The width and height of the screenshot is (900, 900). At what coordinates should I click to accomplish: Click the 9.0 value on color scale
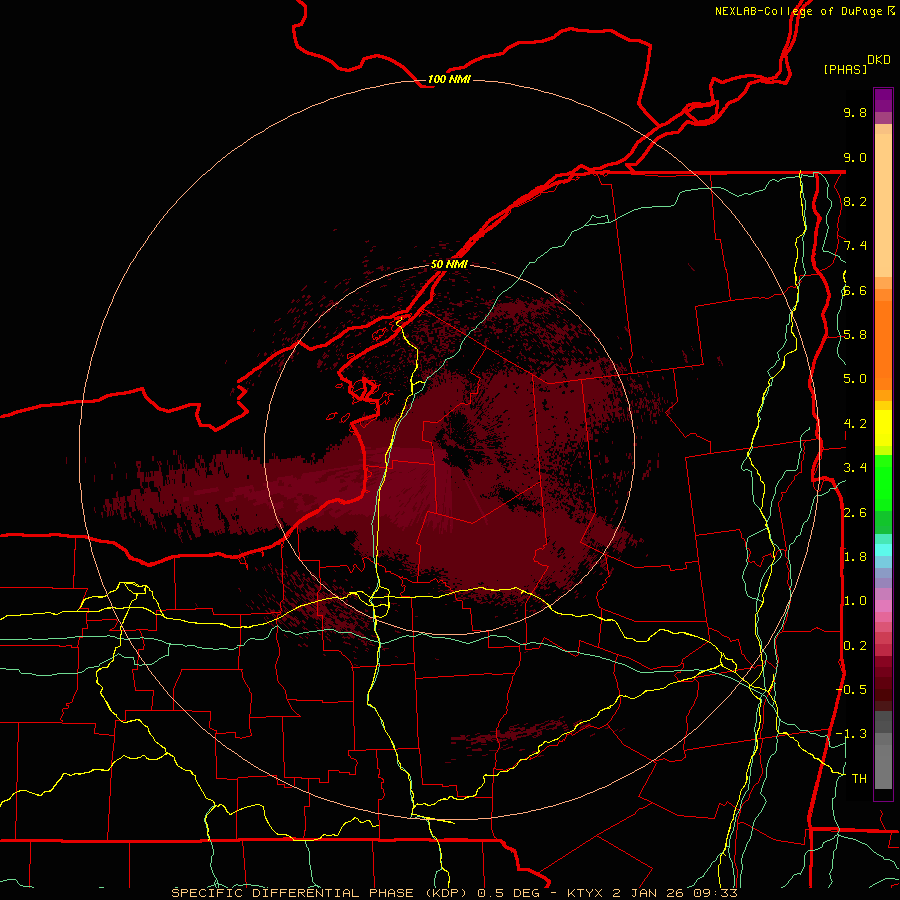(855, 157)
